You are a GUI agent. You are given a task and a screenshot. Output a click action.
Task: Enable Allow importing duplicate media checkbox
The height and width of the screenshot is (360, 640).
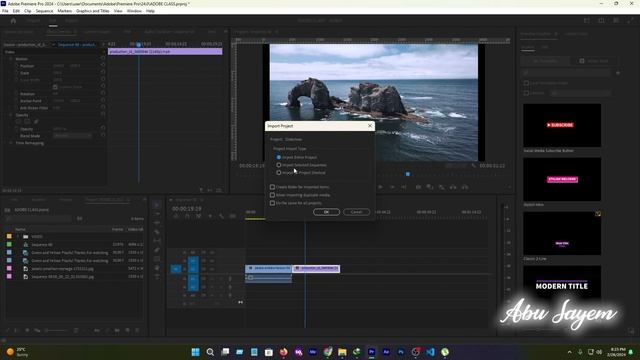272,195
